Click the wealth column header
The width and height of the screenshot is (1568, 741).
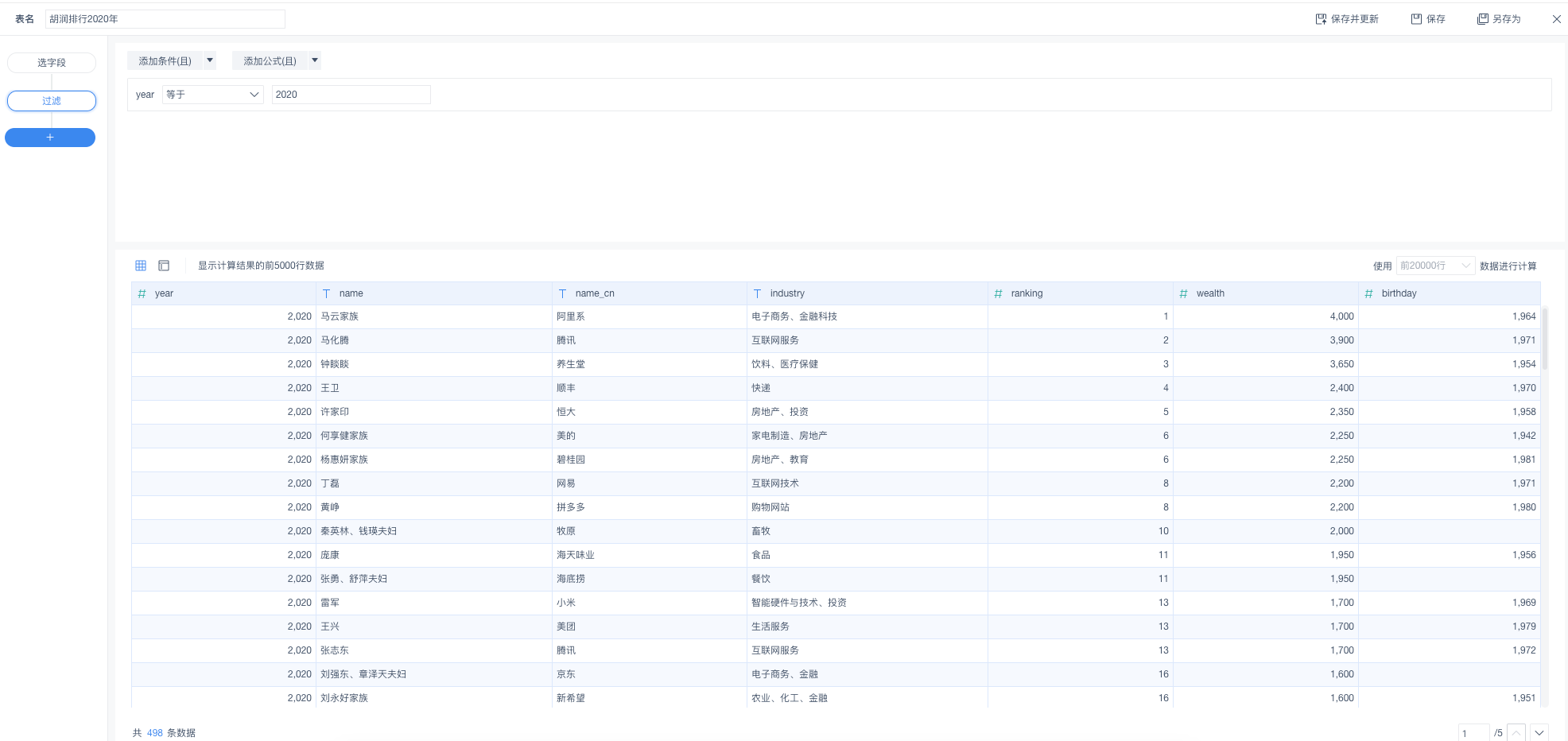(1265, 293)
